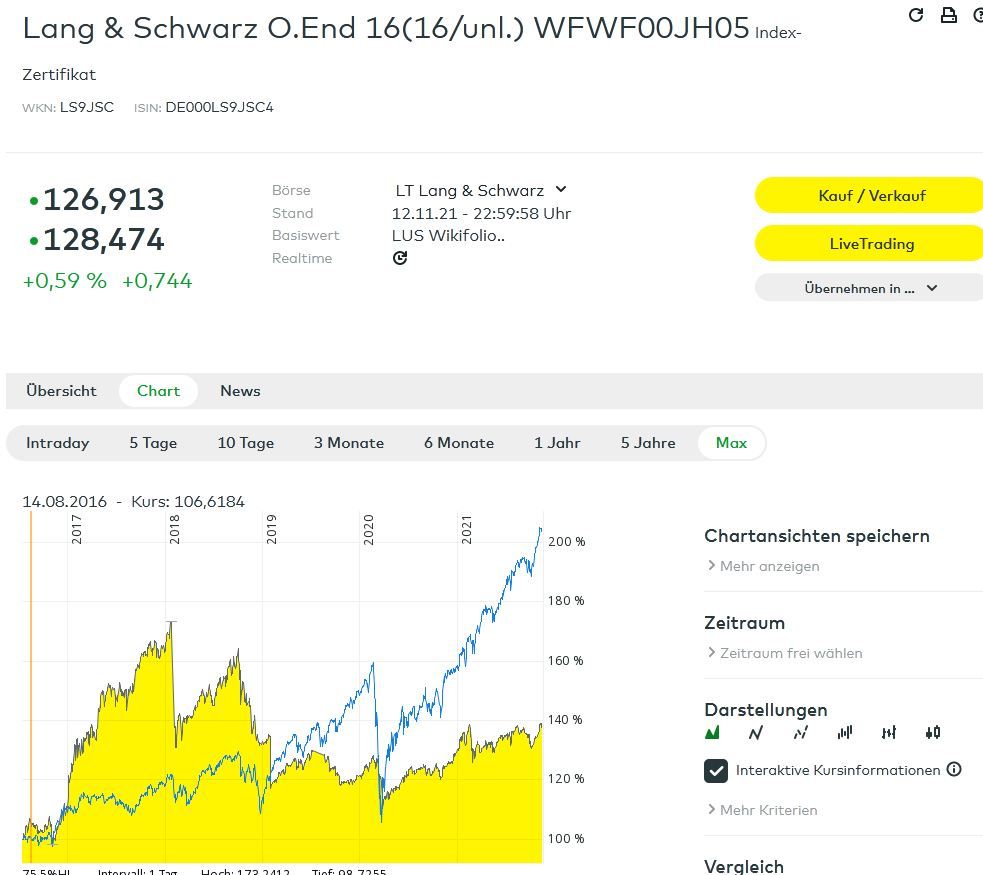Select the dashed line chart style
The height and width of the screenshot is (875, 983).
(x=800, y=733)
